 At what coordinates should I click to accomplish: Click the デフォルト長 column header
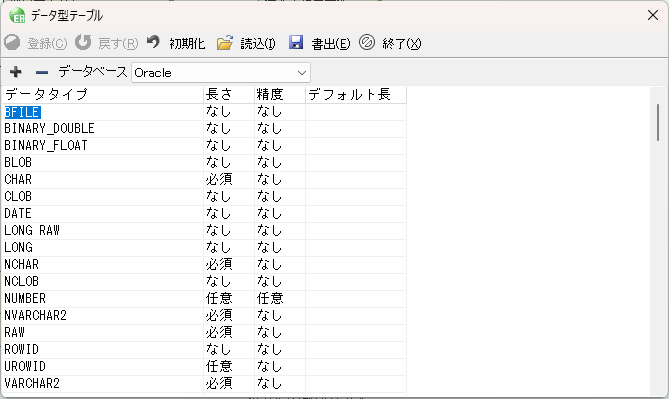pyautogui.click(x=356, y=95)
